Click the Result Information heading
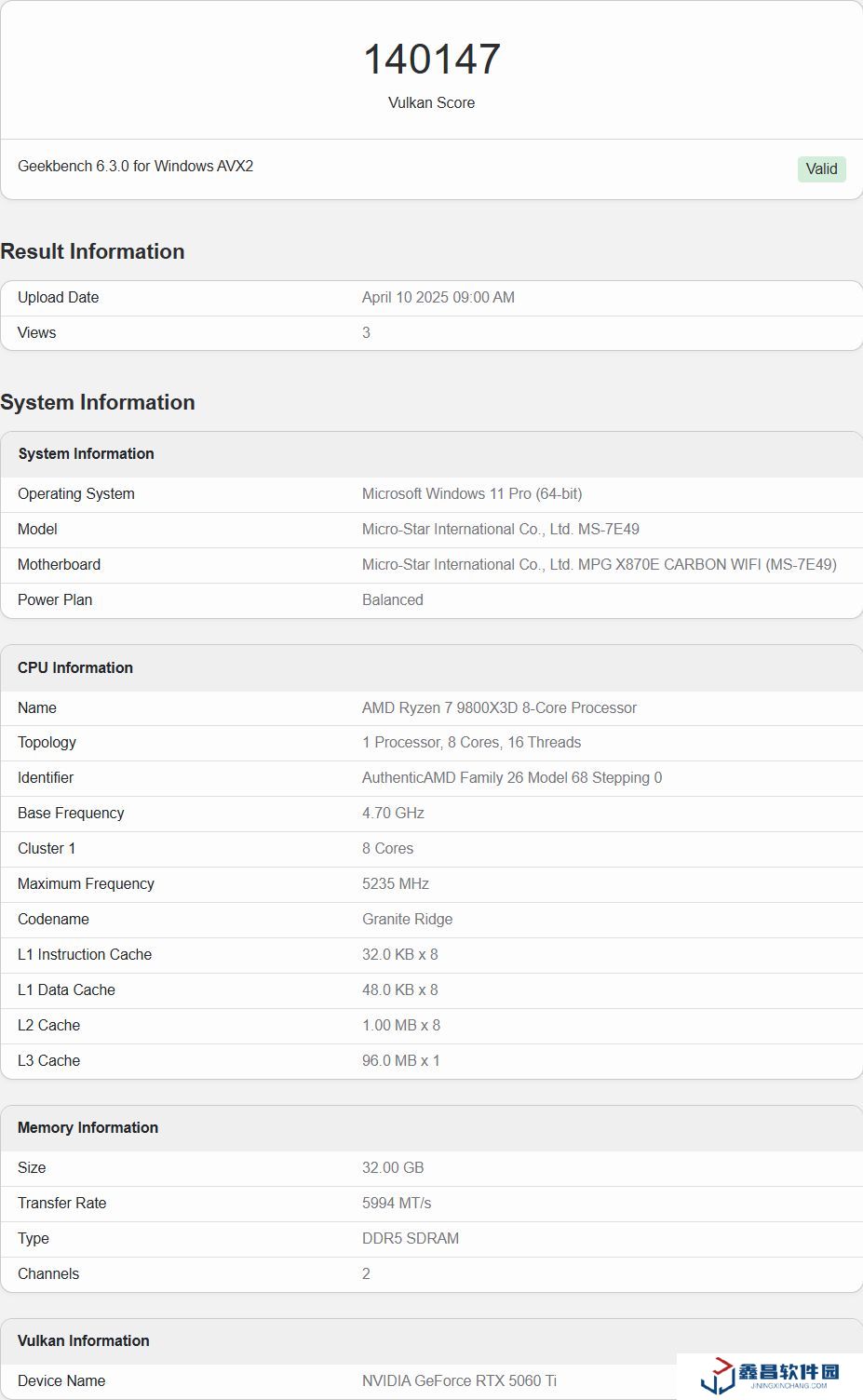Image resolution: width=863 pixels, height=1400 pixels. pos(92,251)
